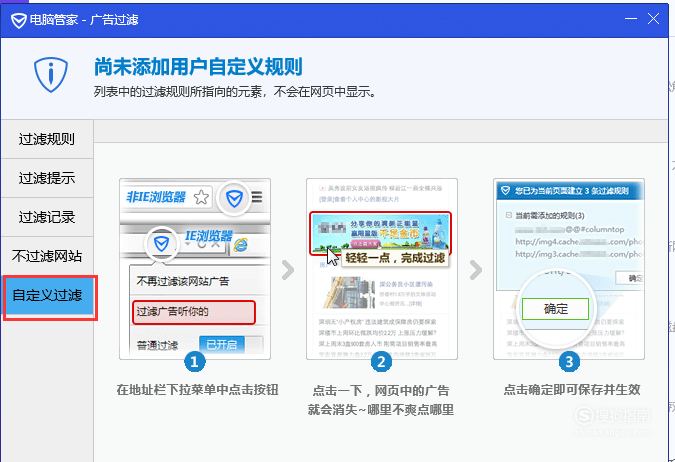Click step 1 browser illustration thumbnail

point(195,269)
